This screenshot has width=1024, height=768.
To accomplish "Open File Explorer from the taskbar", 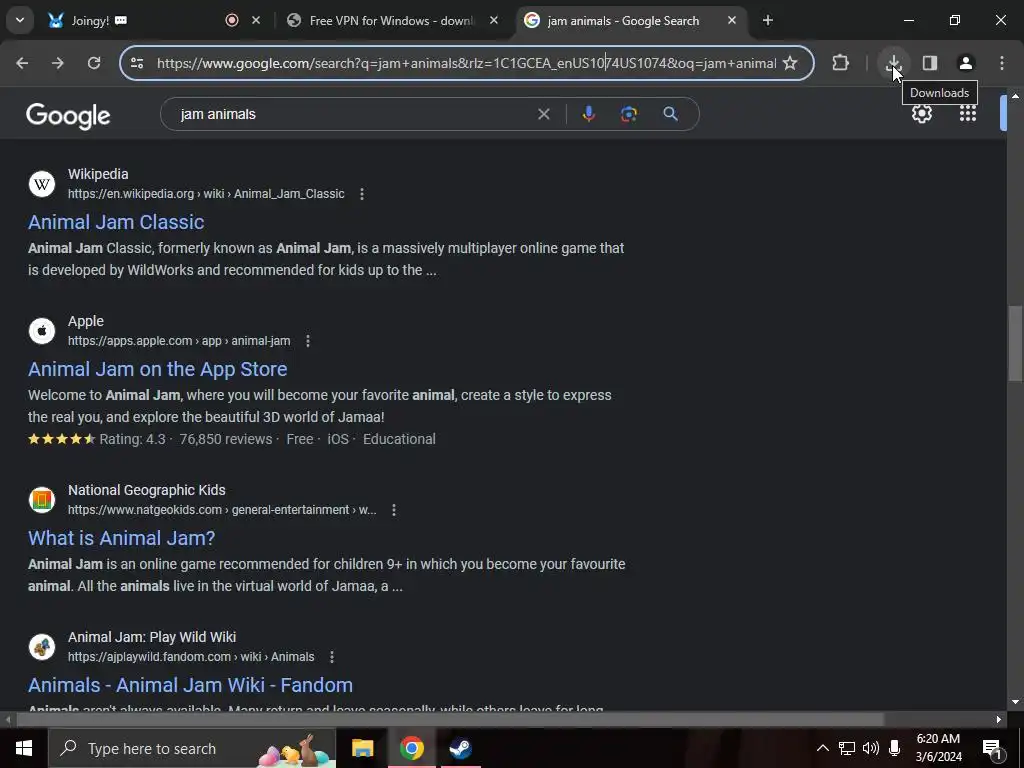I will click(x=362, y=748).
